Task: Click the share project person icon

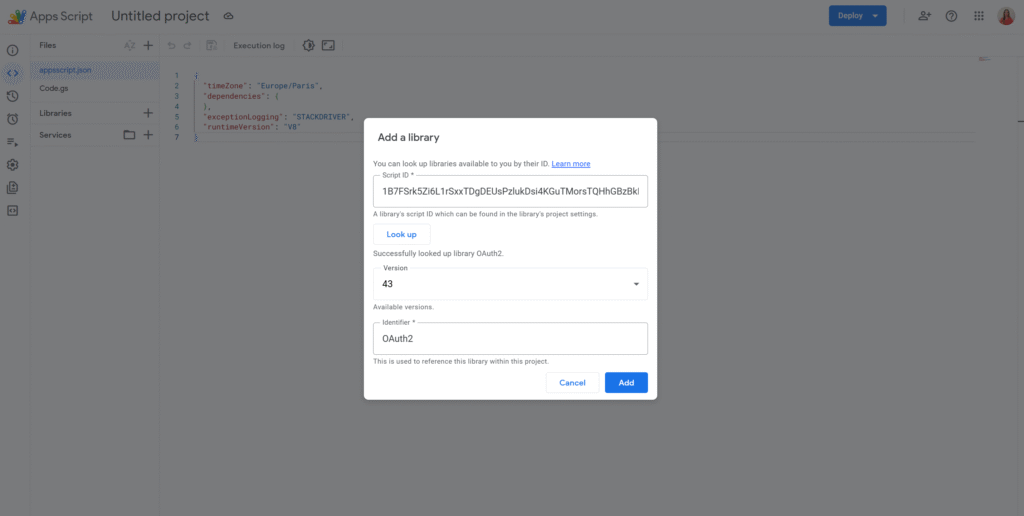Action: pos(924,16)
